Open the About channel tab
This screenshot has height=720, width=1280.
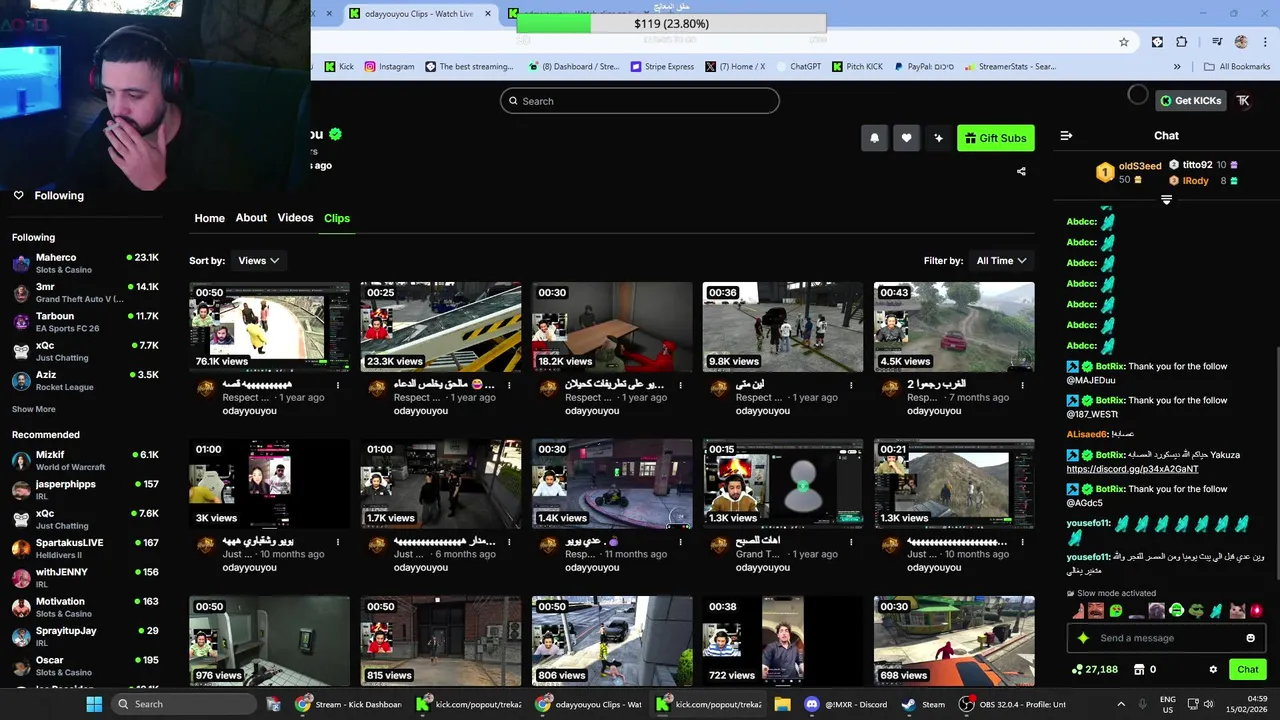(251, 218)
